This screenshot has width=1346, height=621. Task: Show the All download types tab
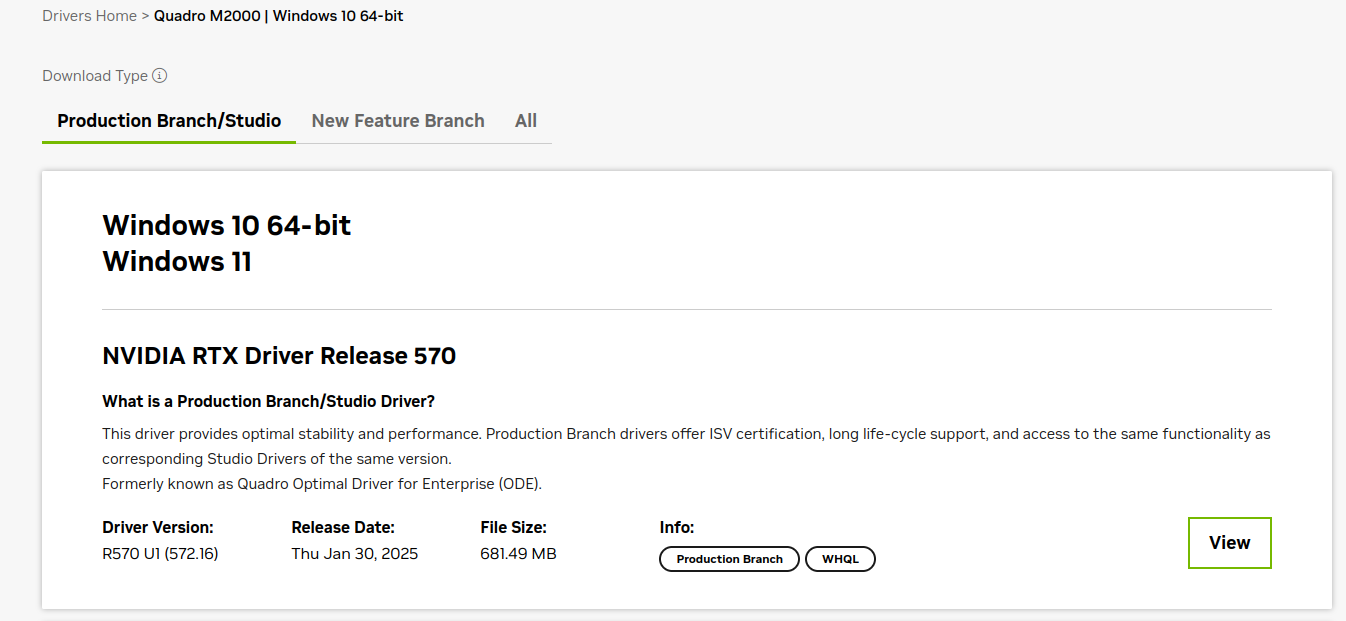[x=526, y=121]
